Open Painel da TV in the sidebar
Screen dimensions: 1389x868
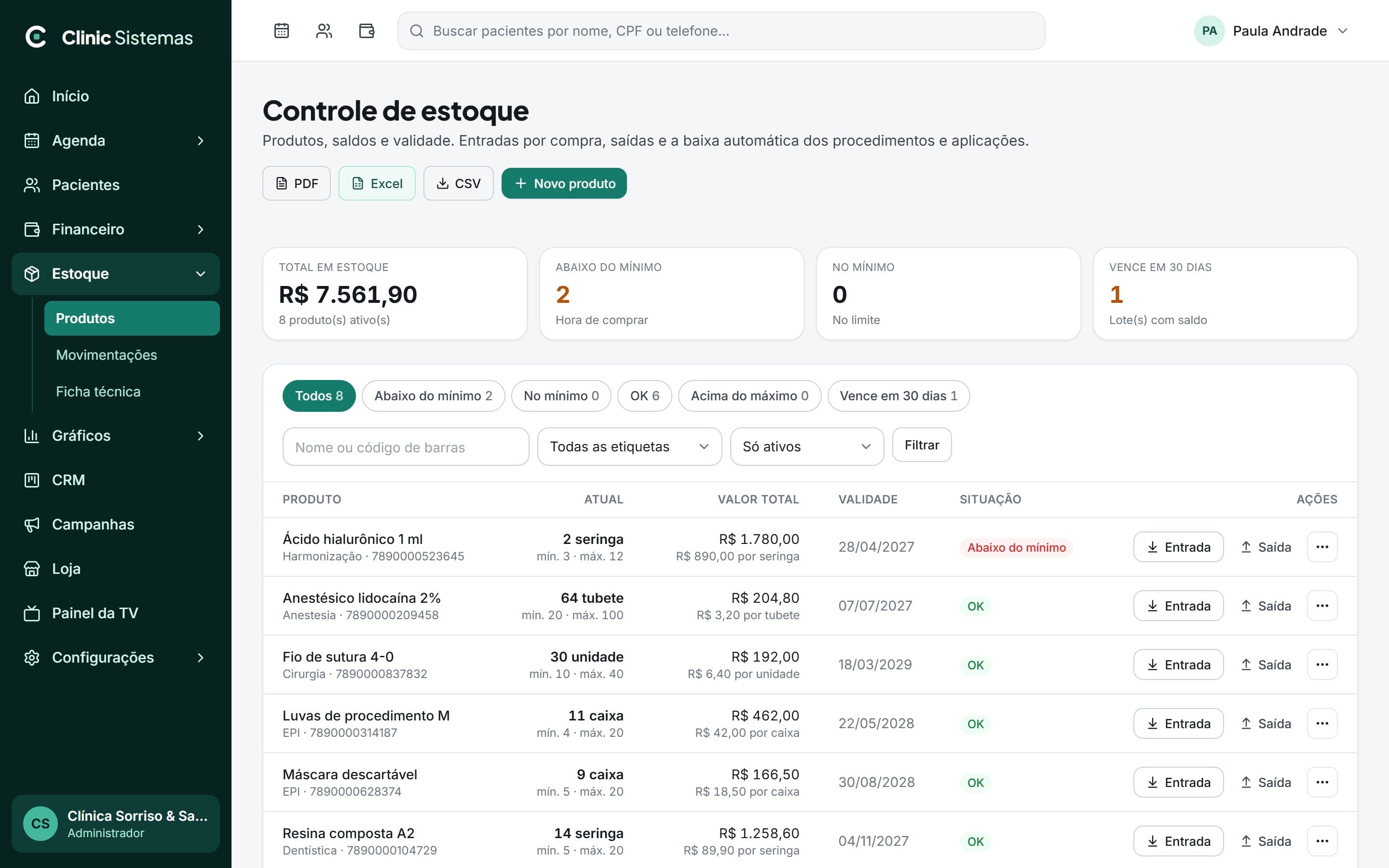click(x=115, y=613)
